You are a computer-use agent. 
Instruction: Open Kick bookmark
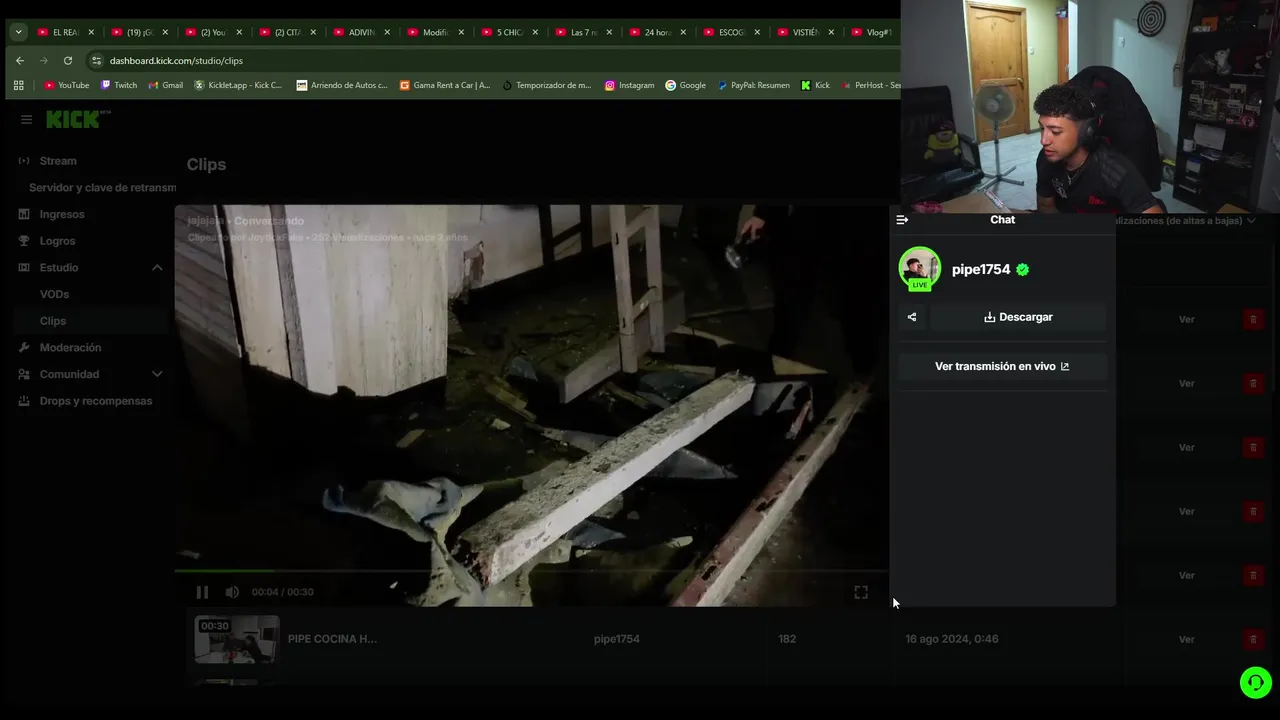coord(815,85)
